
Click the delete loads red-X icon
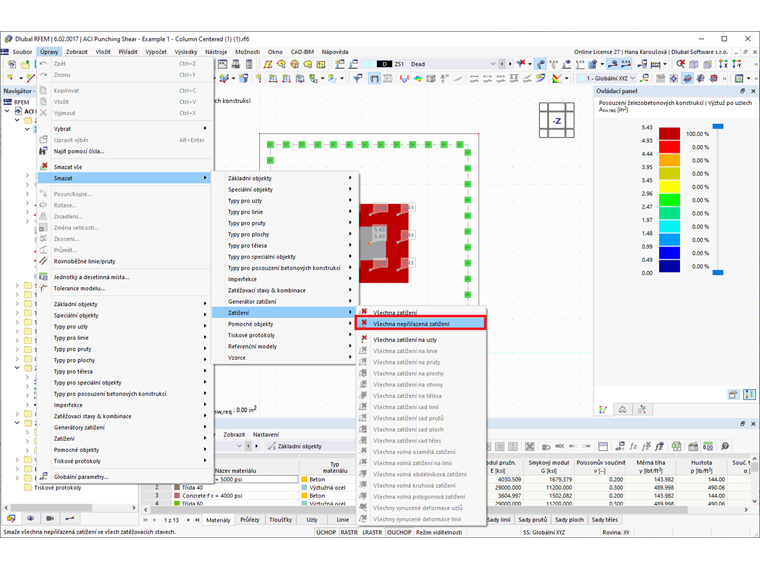521,63
